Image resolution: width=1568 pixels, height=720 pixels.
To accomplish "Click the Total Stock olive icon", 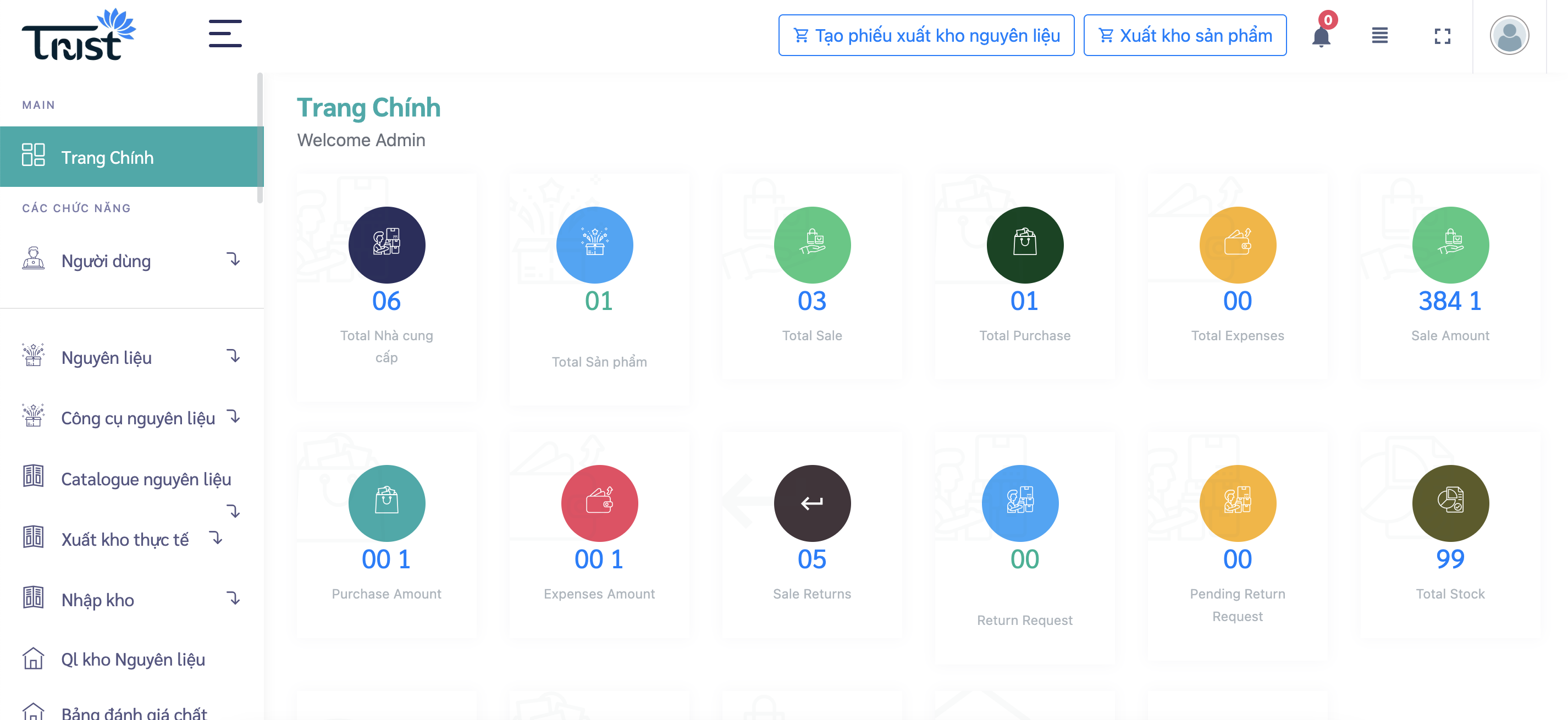I will (x=1450, y=503).
